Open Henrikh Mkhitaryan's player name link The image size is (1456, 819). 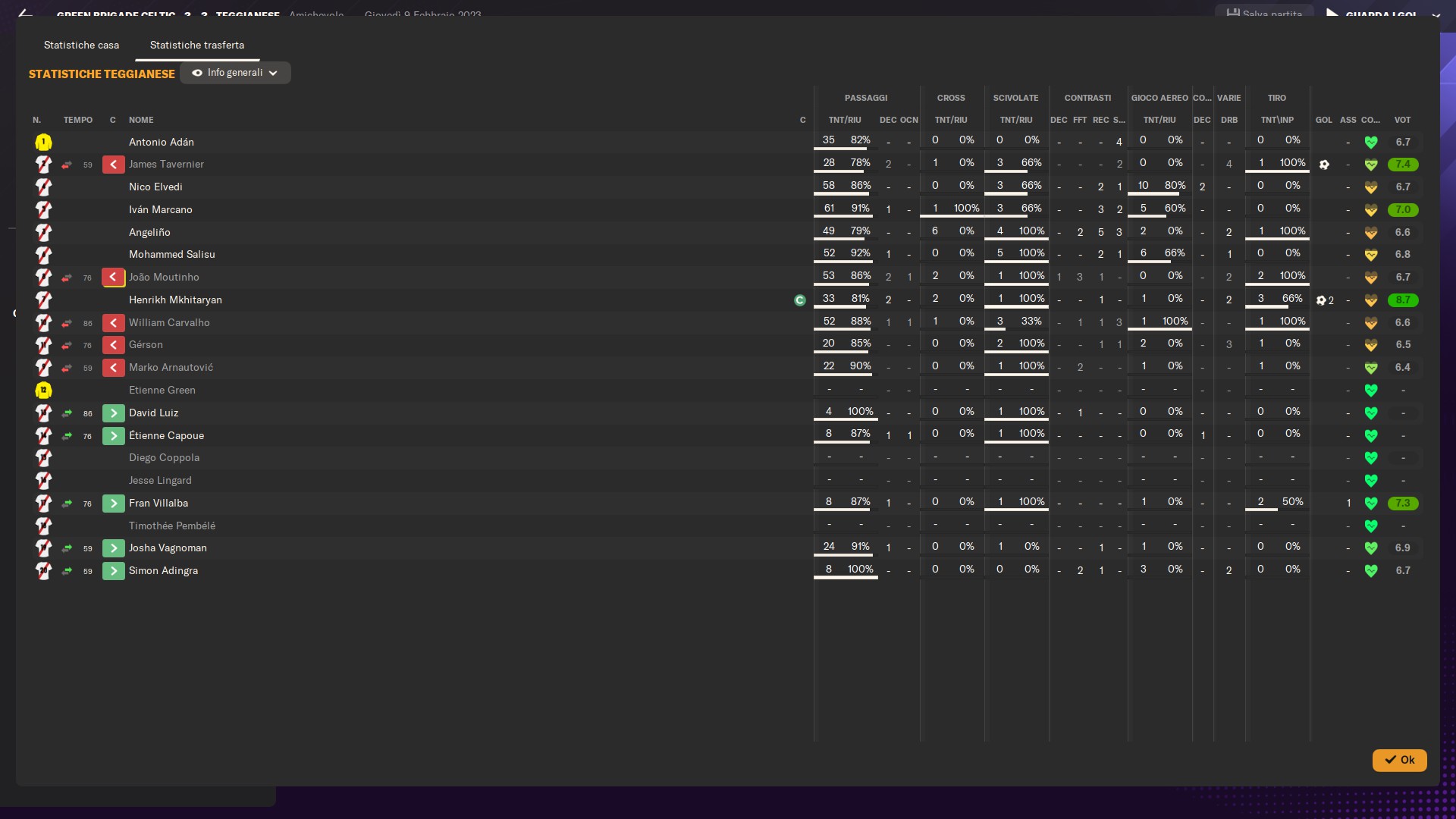point(175,300)
